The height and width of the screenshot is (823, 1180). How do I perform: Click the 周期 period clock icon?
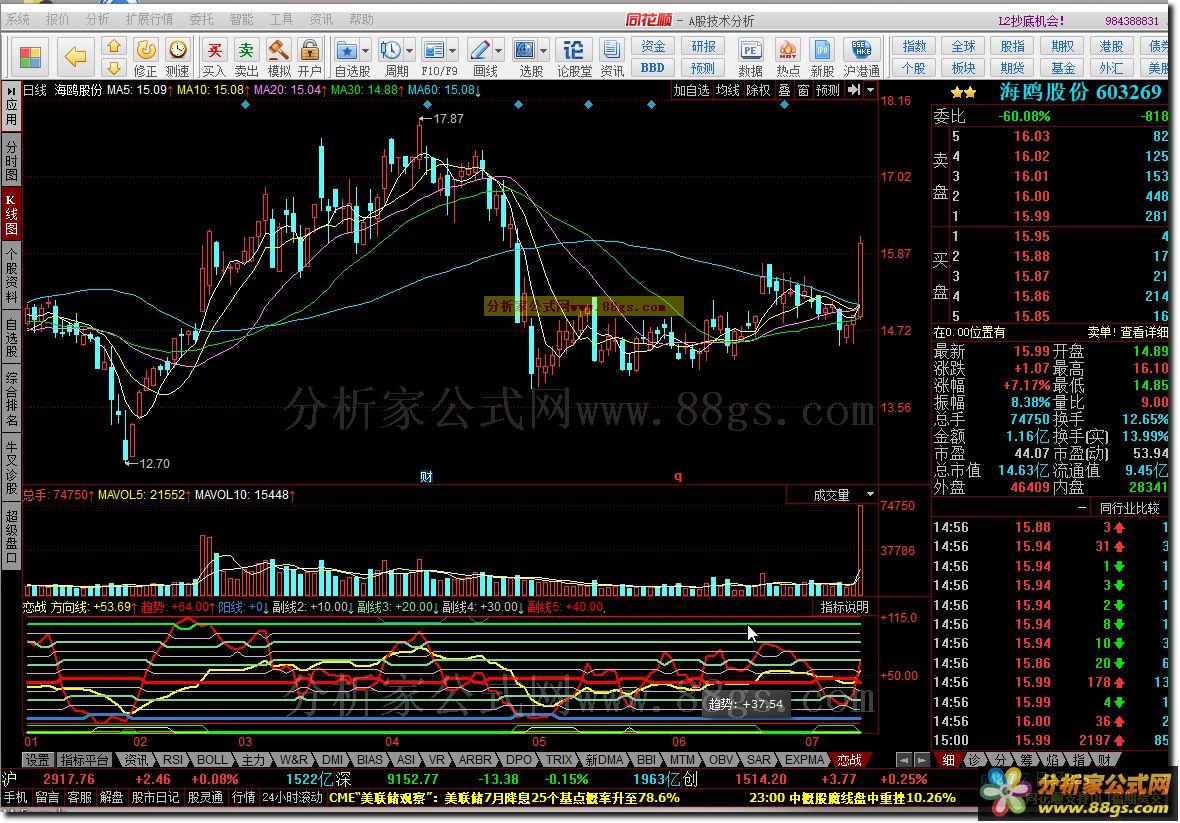coord(390,51)
